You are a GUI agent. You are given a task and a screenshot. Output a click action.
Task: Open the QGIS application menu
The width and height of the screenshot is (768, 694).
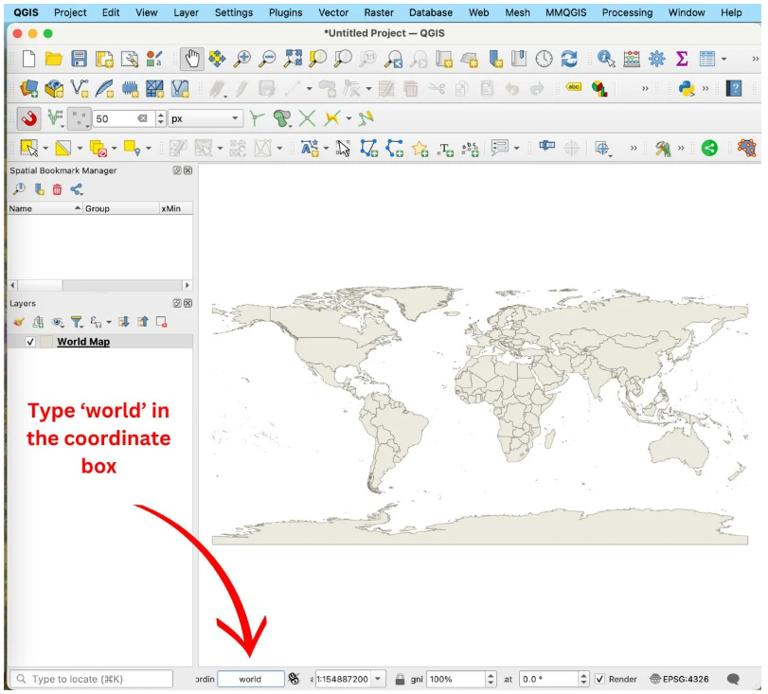(25, 12)
